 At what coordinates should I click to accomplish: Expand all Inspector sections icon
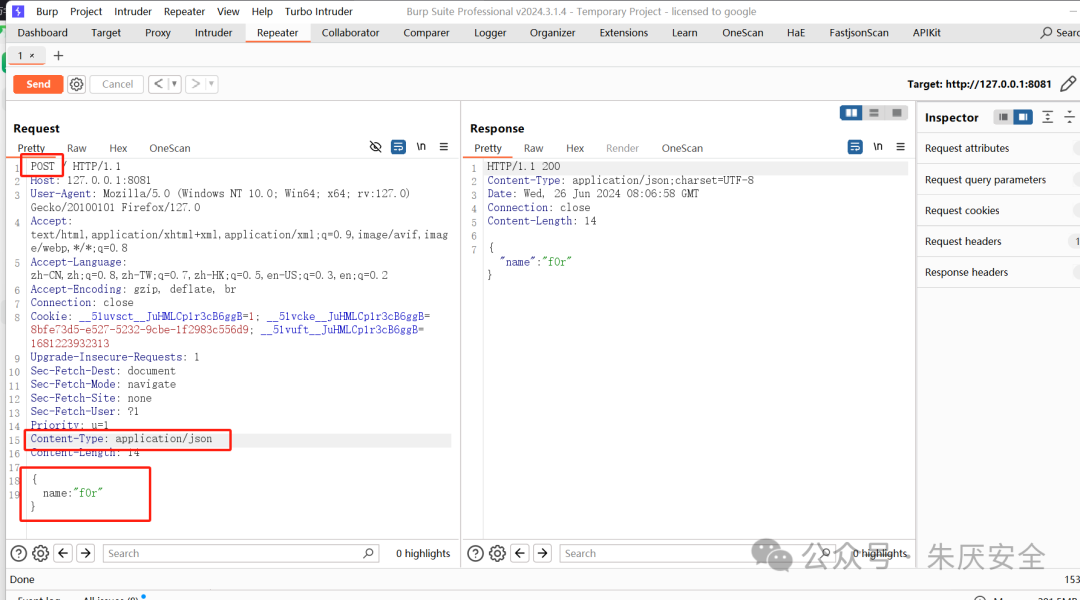[x=1048, y=117]
